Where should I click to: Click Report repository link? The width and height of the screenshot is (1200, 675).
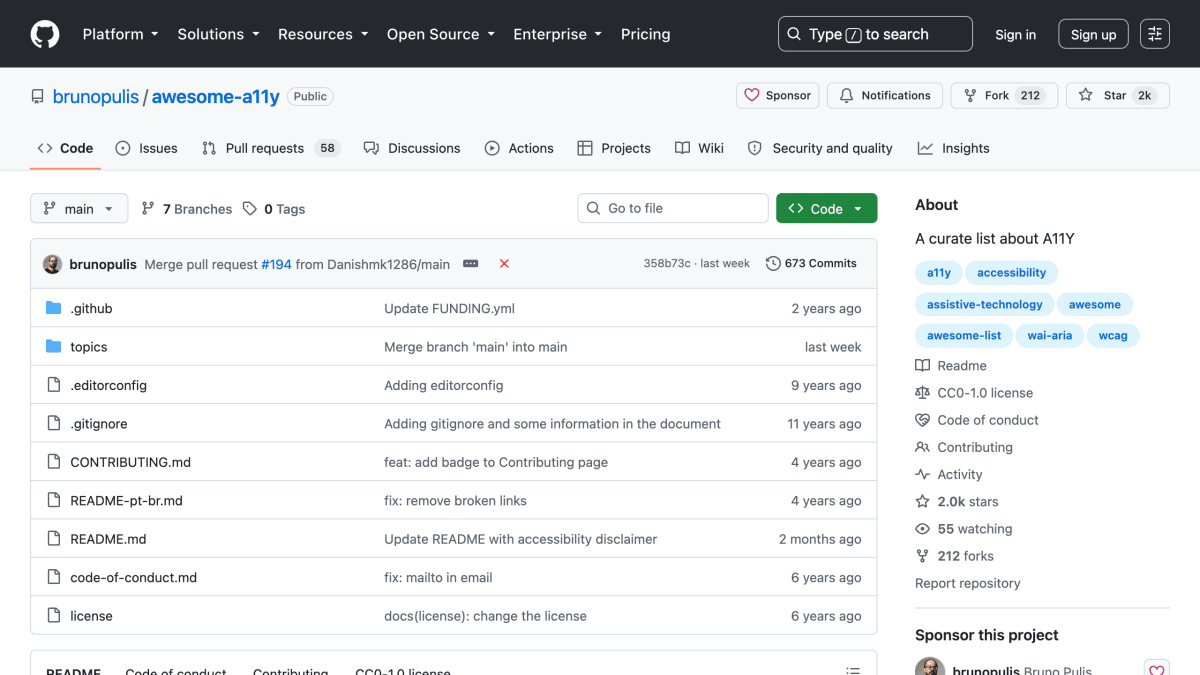967,583
